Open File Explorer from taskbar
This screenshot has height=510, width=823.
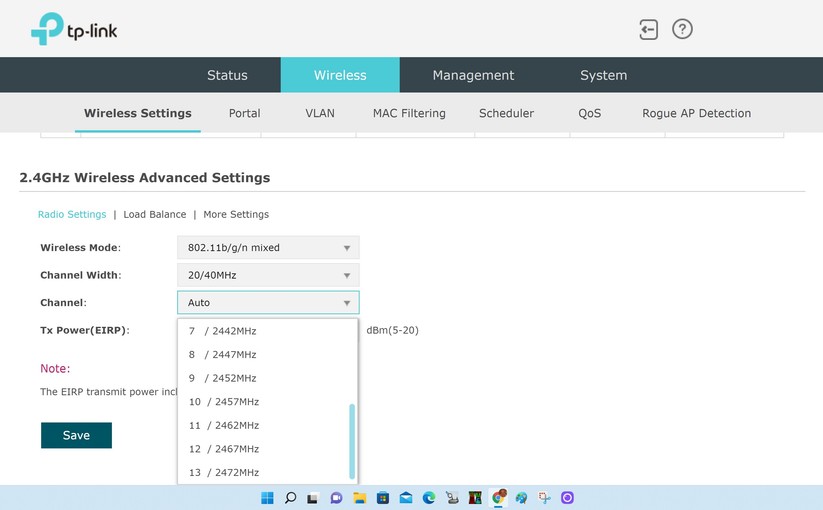360,498
